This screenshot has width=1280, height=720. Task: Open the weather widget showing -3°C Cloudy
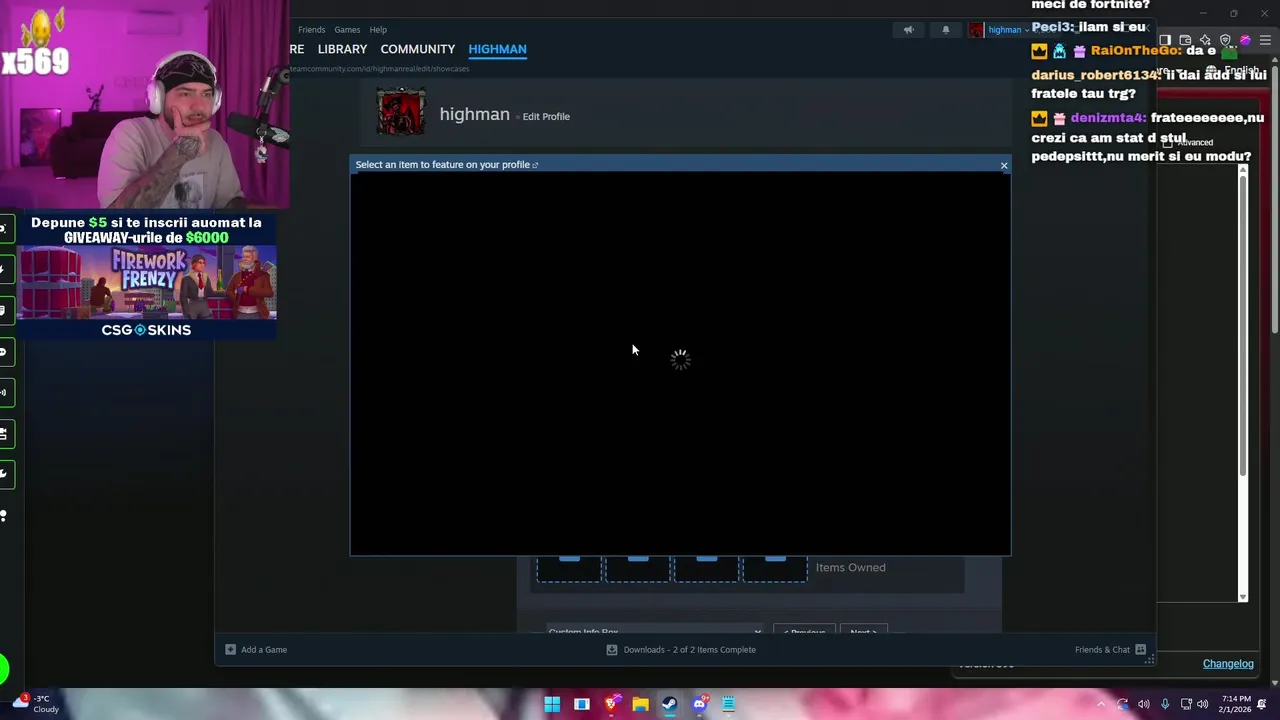(x=37, y=704)
